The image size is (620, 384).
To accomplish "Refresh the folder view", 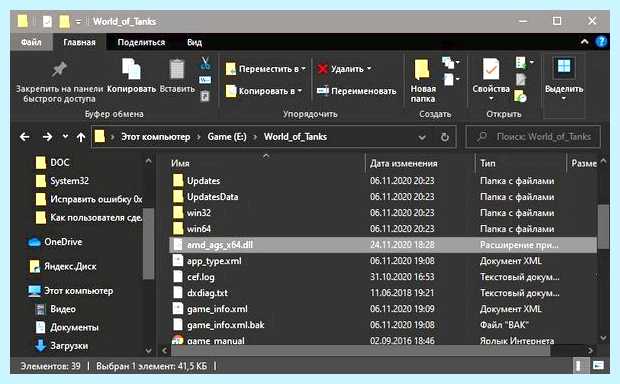I will (x=445, y=137).
